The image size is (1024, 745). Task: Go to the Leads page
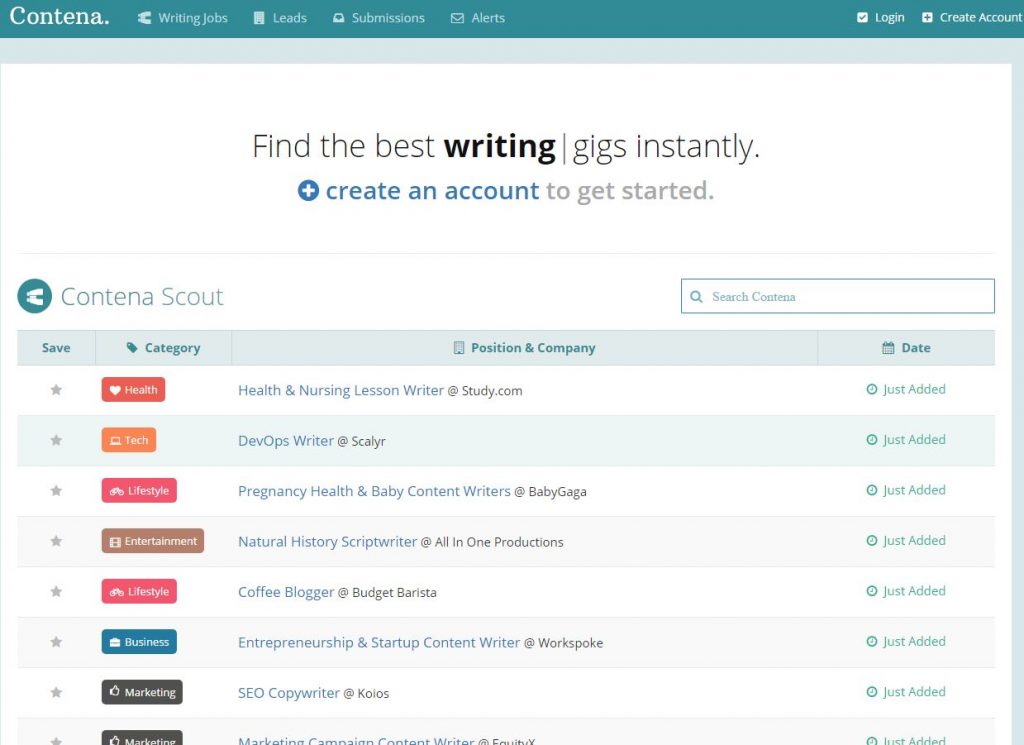(x=280, y=18)
